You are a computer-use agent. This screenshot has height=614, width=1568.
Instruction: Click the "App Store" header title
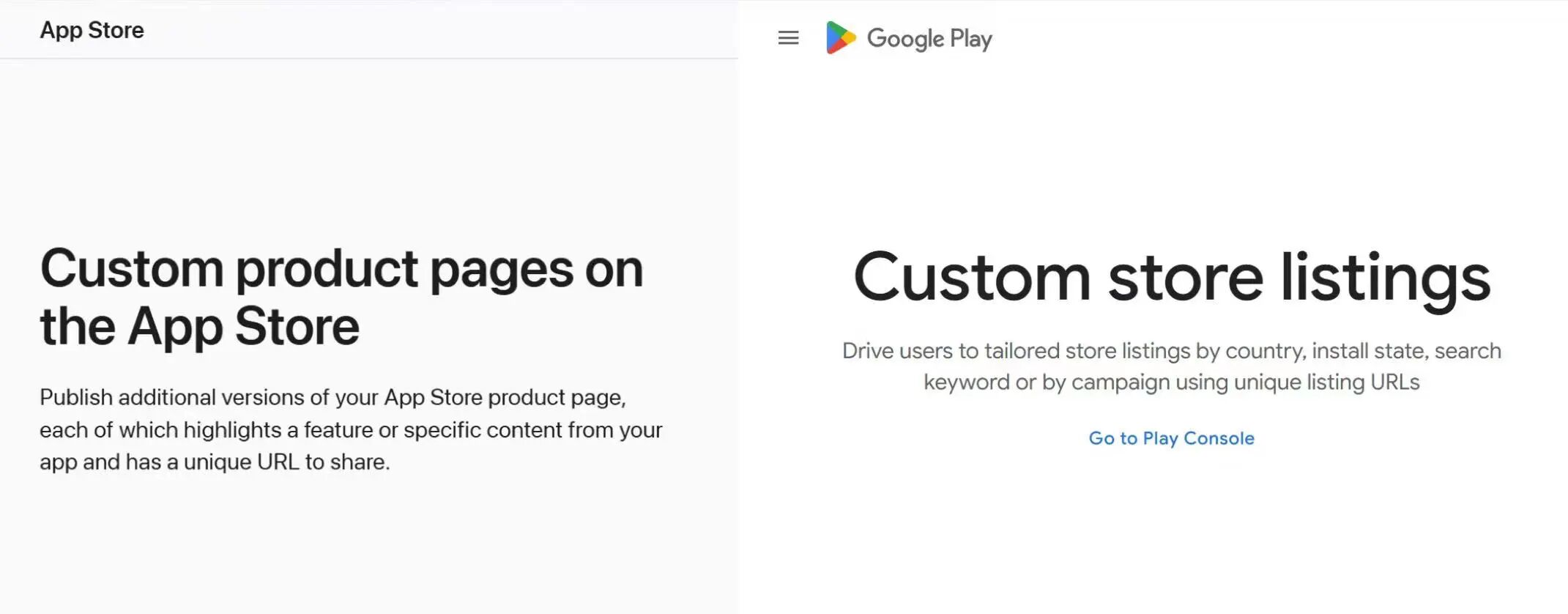point(92,30)
